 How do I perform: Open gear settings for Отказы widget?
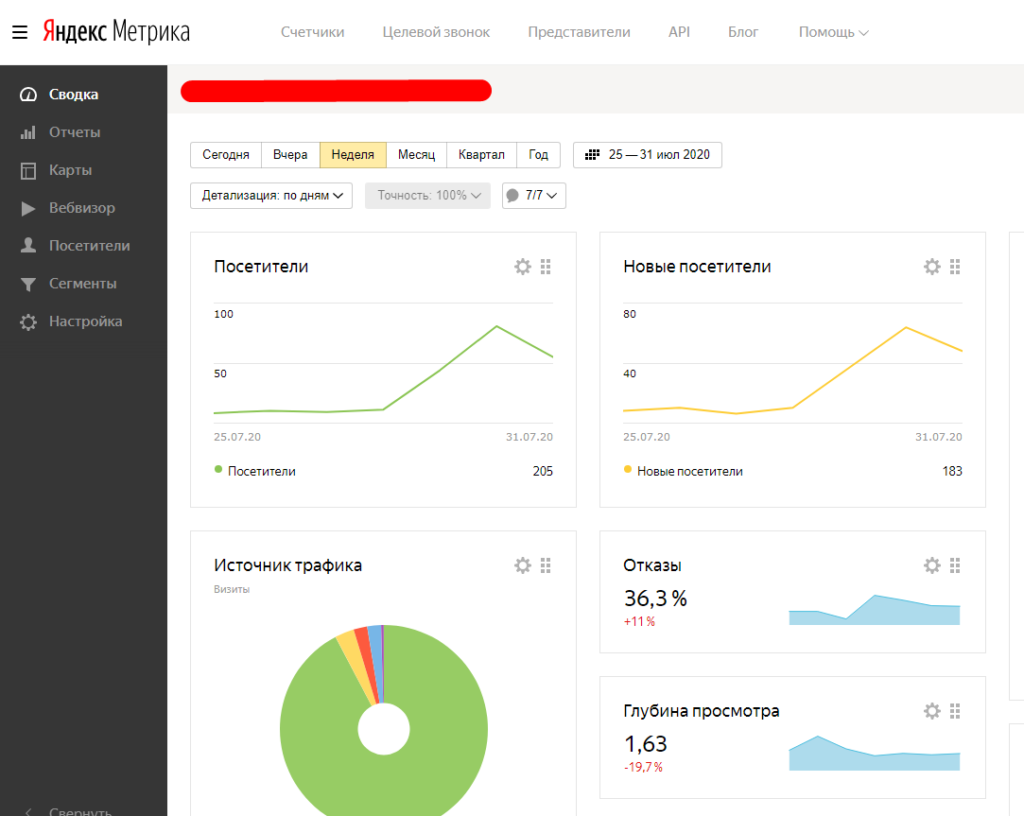(x=932, y=565)
